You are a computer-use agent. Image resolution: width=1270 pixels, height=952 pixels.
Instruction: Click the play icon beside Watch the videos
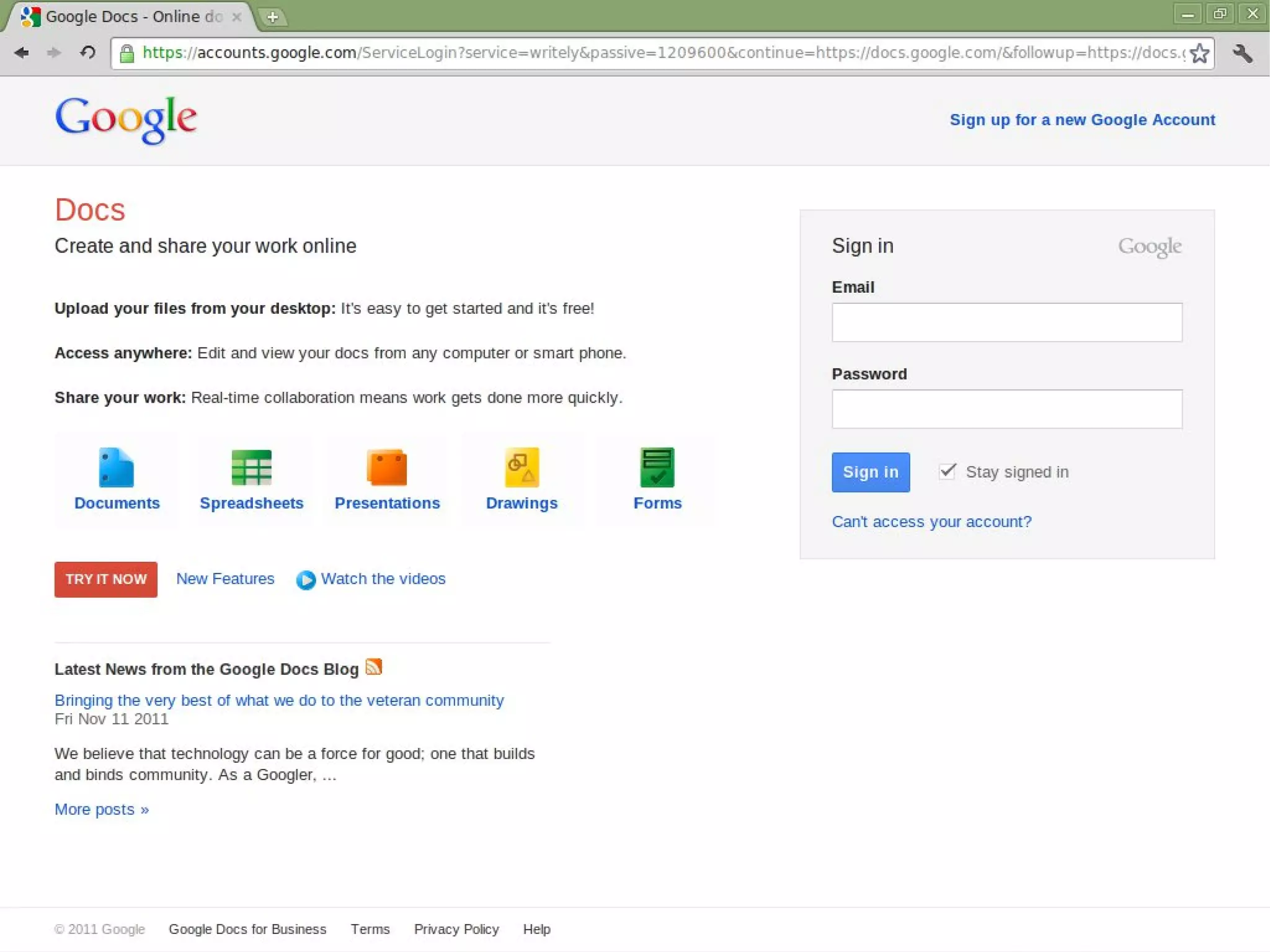tap(306, 579)
